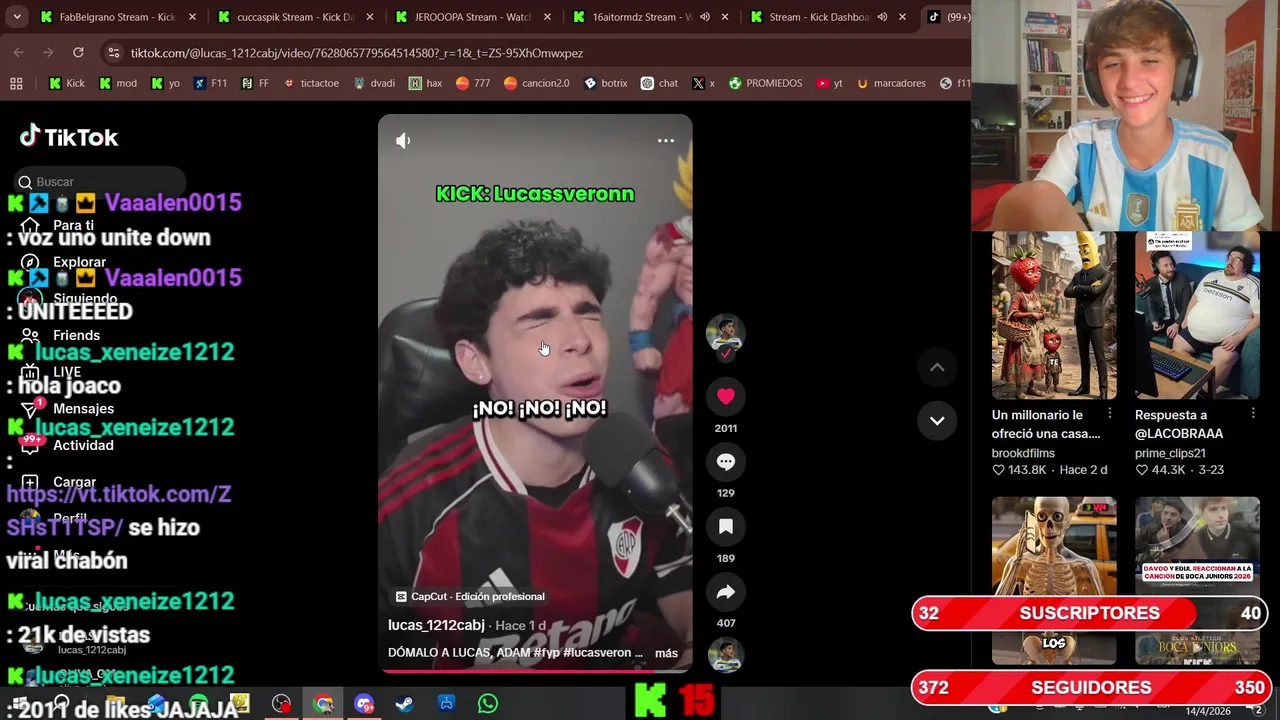Expand the caption with 'más'
Image resolution: width=1280 pixels, height=720 pixels.
tap(666, 653)
